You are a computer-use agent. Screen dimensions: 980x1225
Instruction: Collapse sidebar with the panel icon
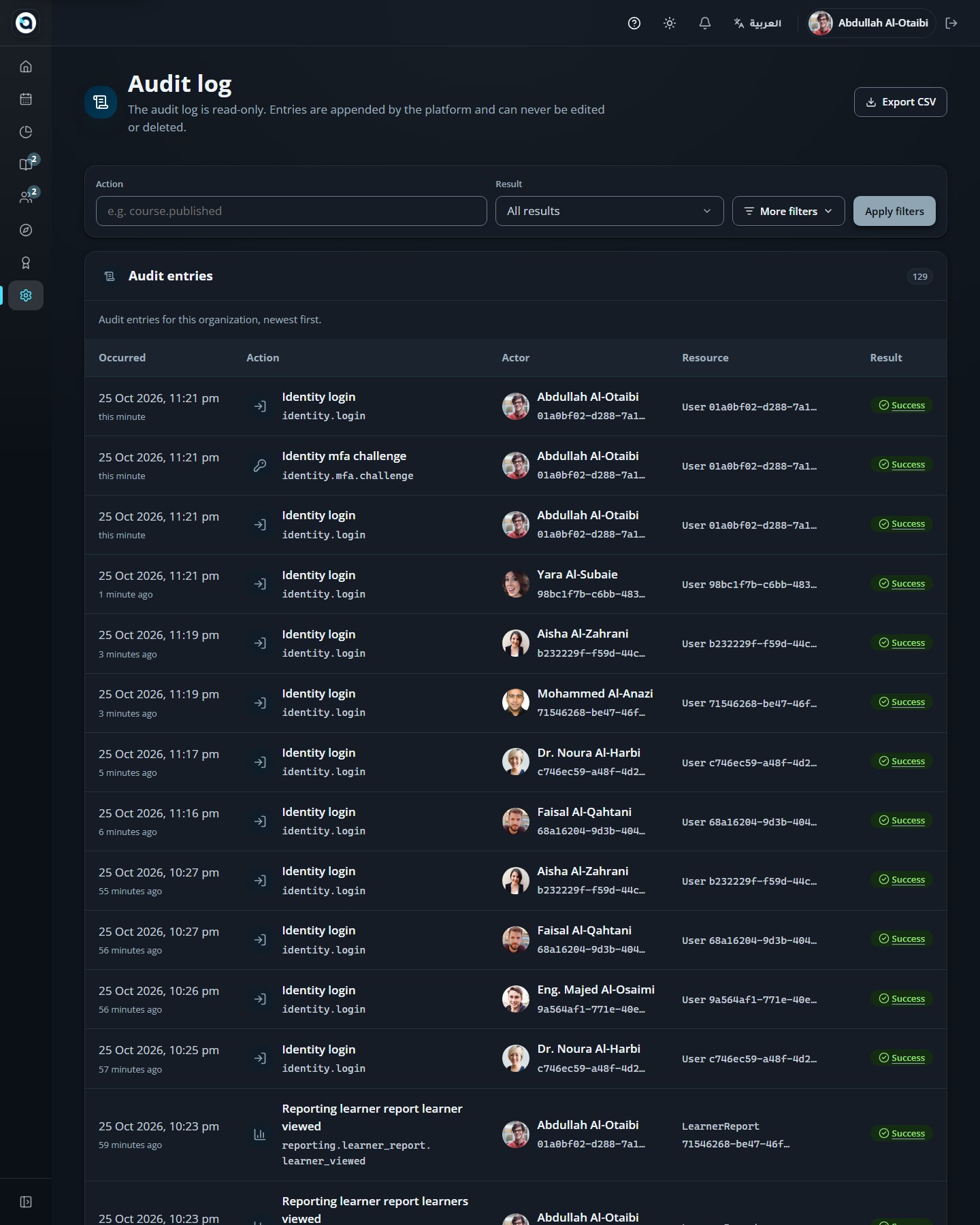coord(26,1202)
